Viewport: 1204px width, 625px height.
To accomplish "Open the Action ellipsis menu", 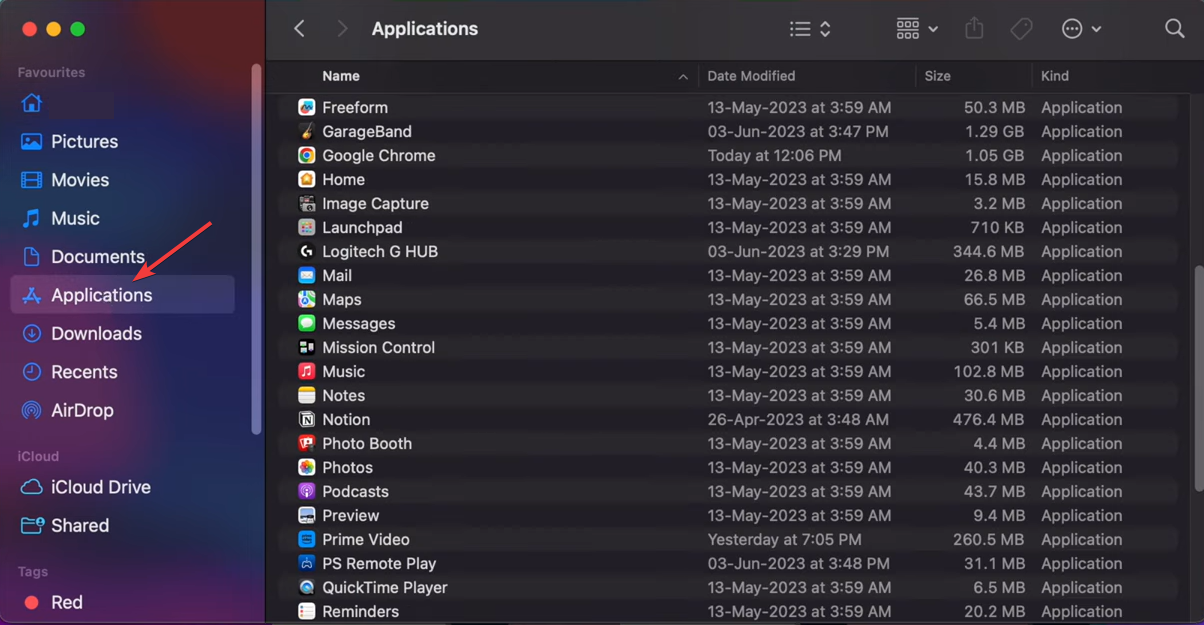I will click(1081, 29).
